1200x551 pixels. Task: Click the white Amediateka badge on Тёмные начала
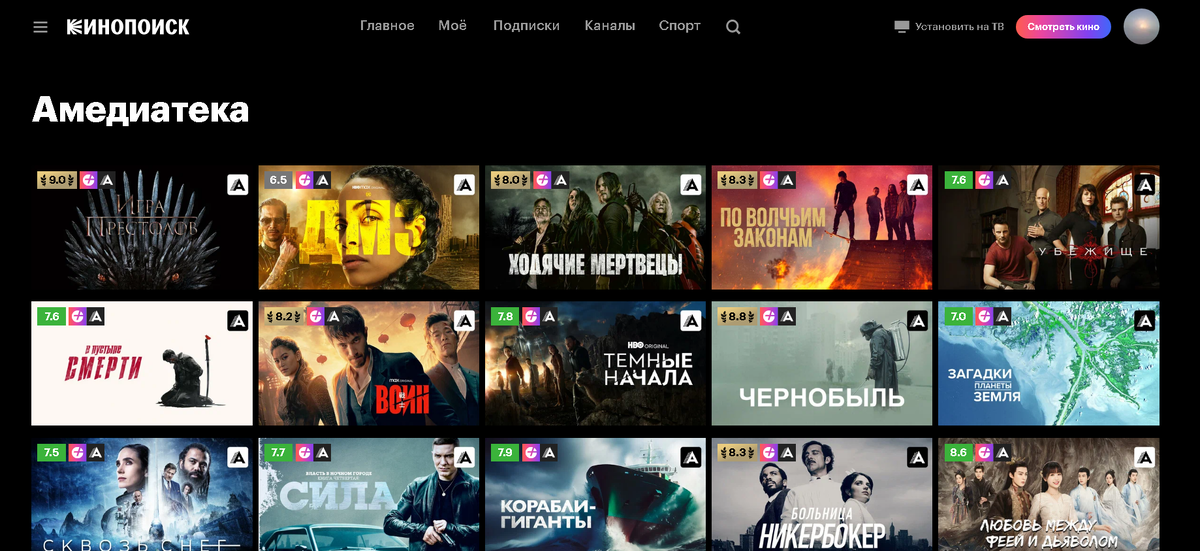690,321
